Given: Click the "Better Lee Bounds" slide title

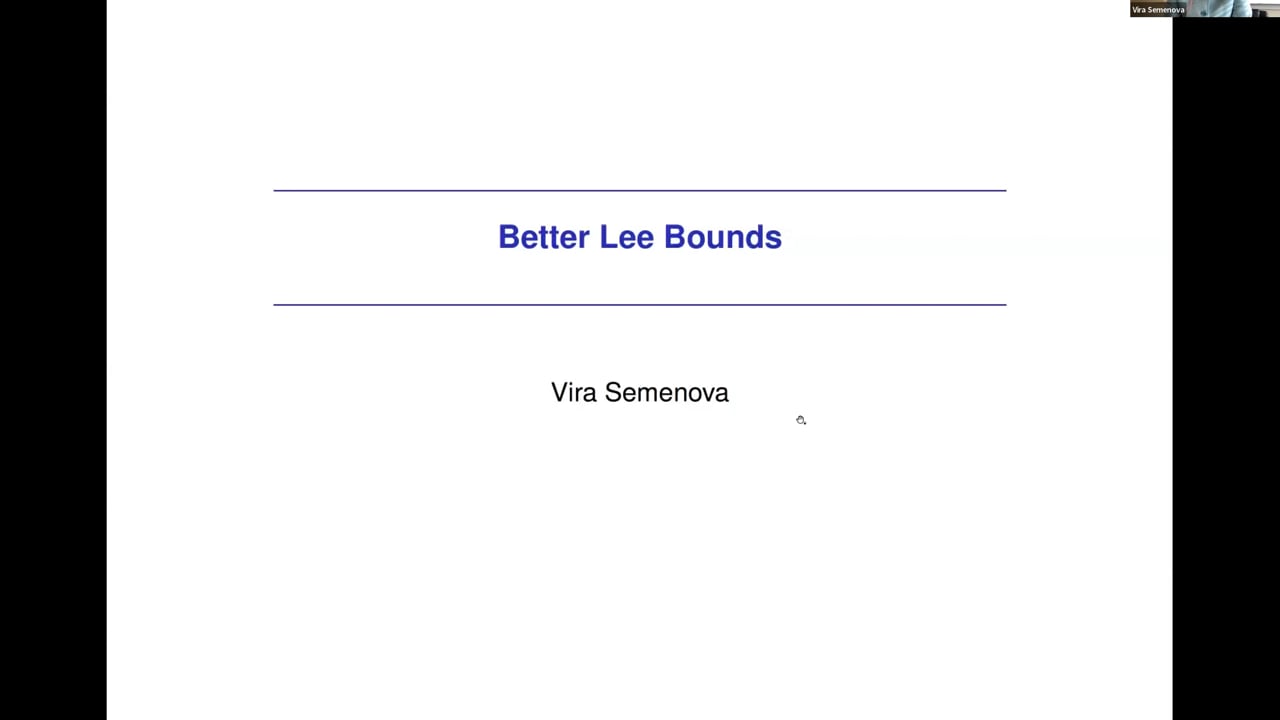Looking at the screenshot, I should point(639,237).
